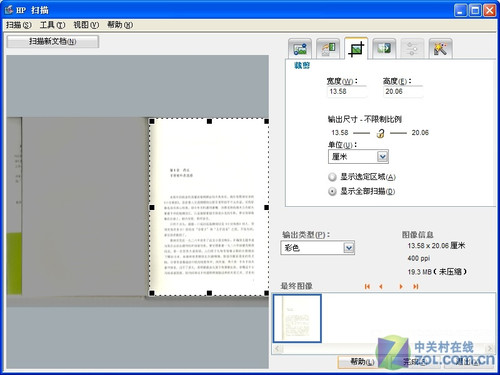Click the 高度 height input field
This screenshot has height=375, width=500.
[403, 92]
